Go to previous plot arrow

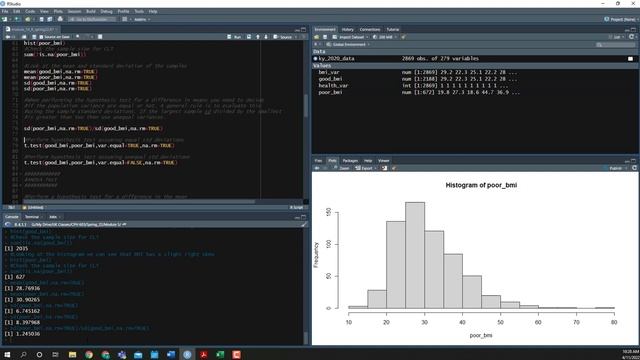(x=317, y=168)
